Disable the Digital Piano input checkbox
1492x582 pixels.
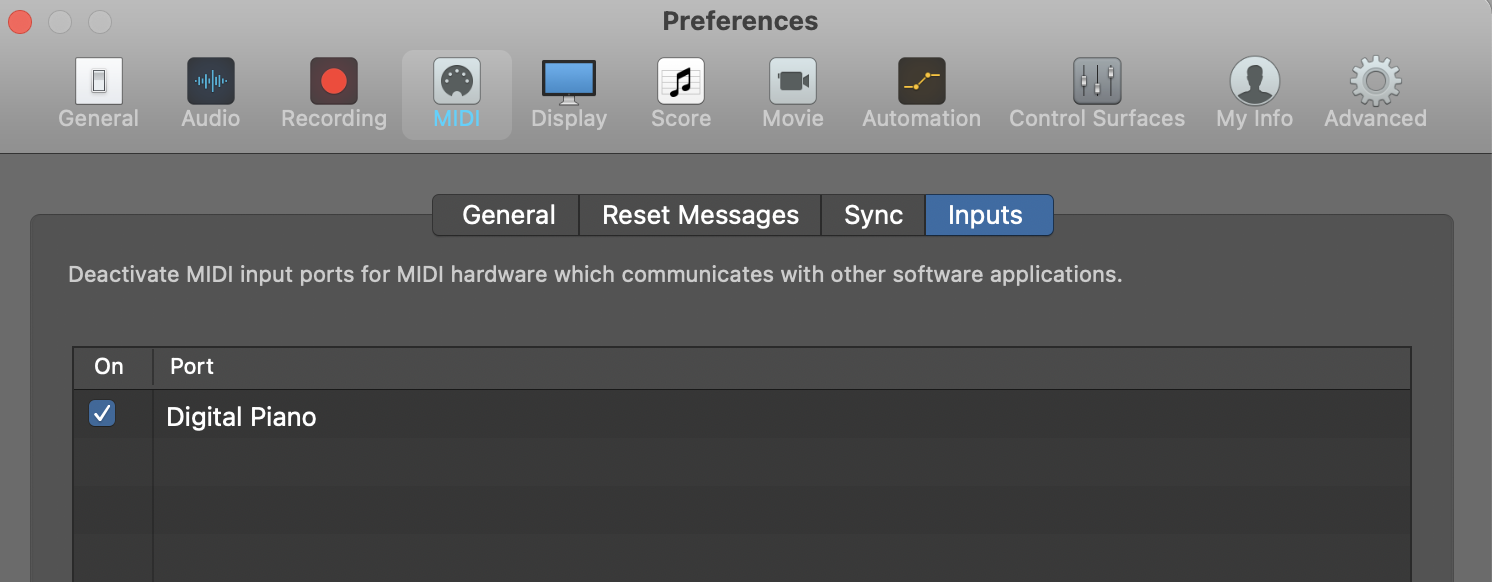coord(102,413)
